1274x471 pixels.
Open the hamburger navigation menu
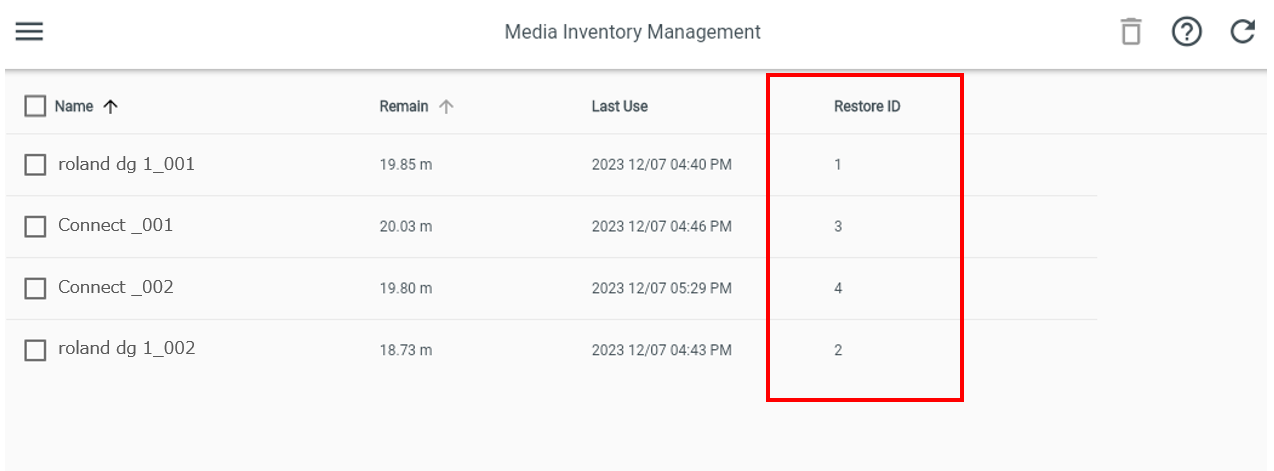pyautogui.click(x=29, y=32)
